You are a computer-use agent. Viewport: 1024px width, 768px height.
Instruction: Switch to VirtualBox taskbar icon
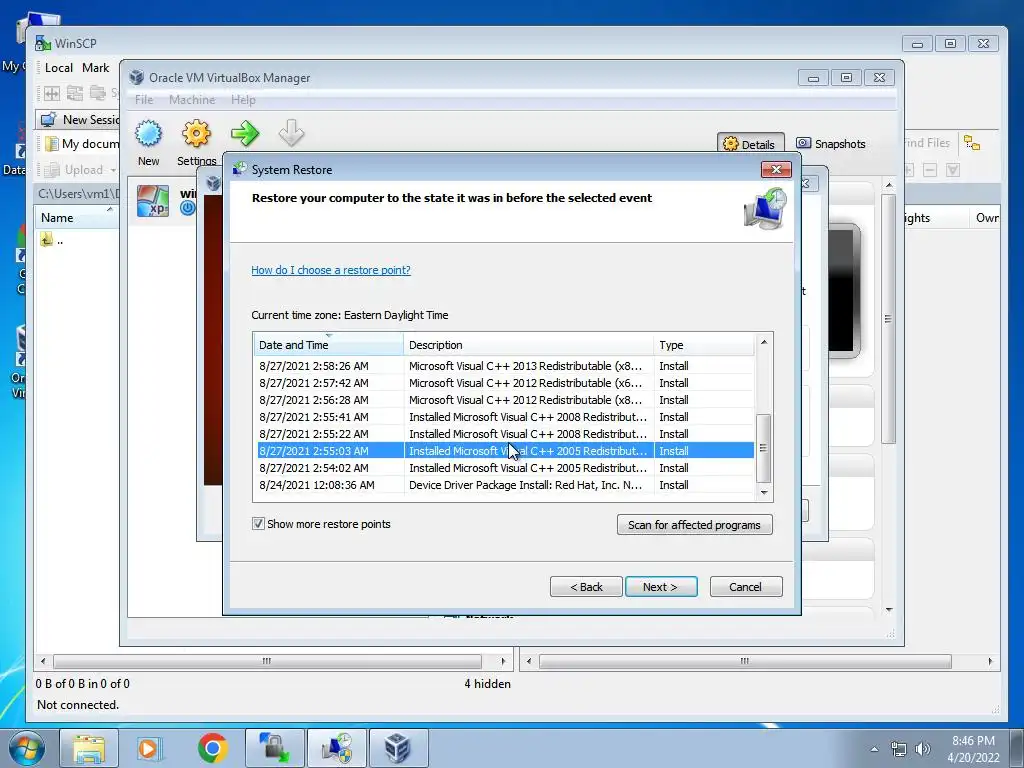398,748
